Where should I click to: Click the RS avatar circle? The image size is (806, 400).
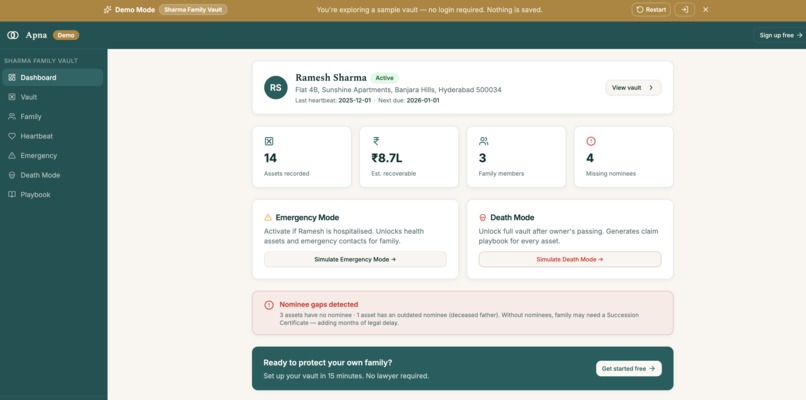[276, 87]
